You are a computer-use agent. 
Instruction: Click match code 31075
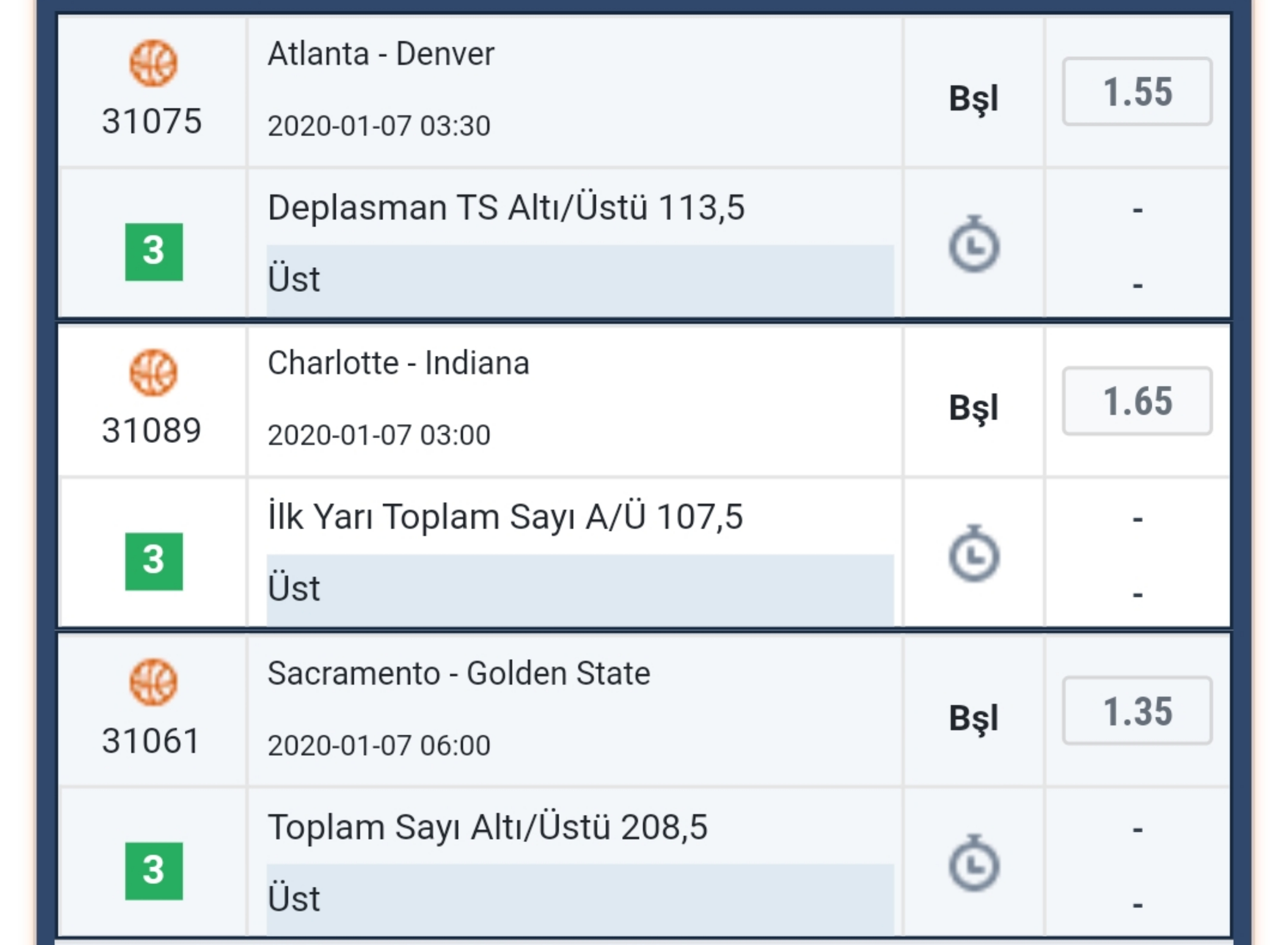(x=152, y=121)
